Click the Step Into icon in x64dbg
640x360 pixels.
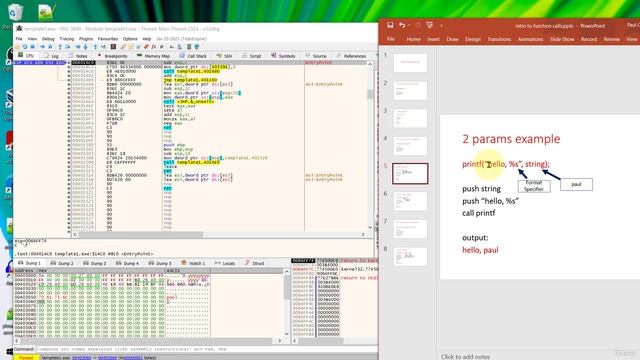60,47
